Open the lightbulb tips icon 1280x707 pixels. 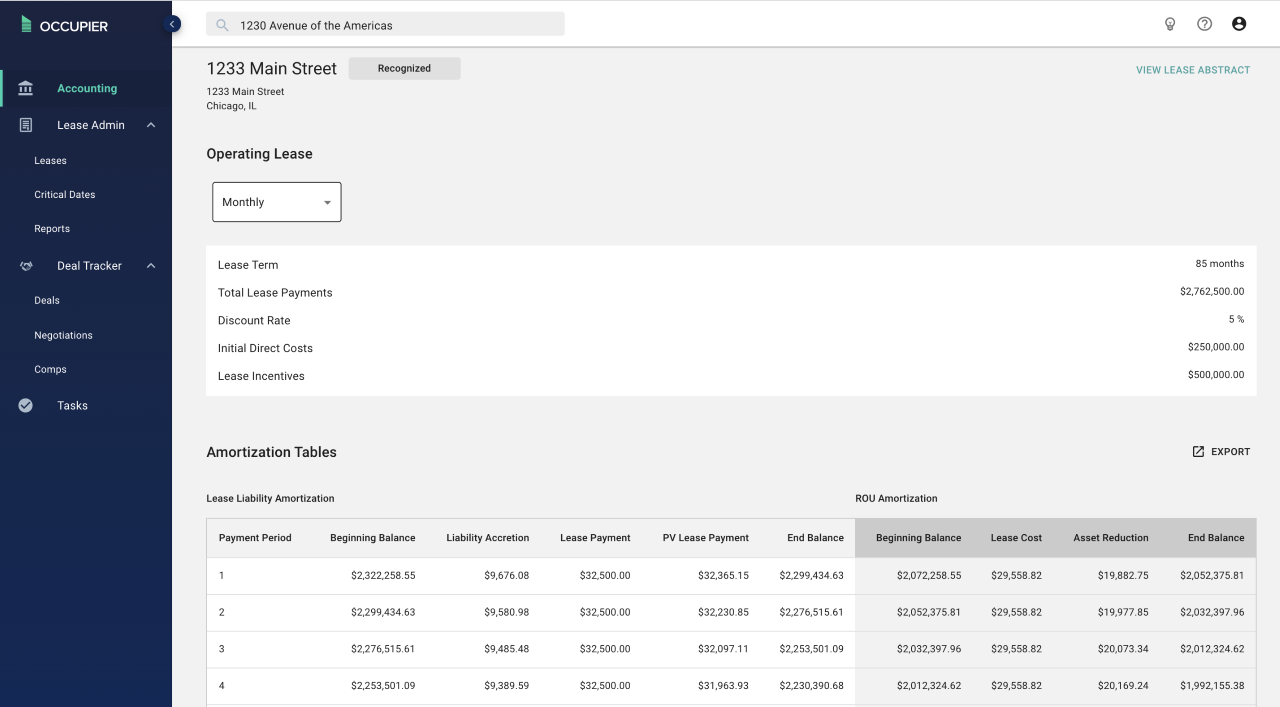pyautogui.click(x=1170, y=24)
